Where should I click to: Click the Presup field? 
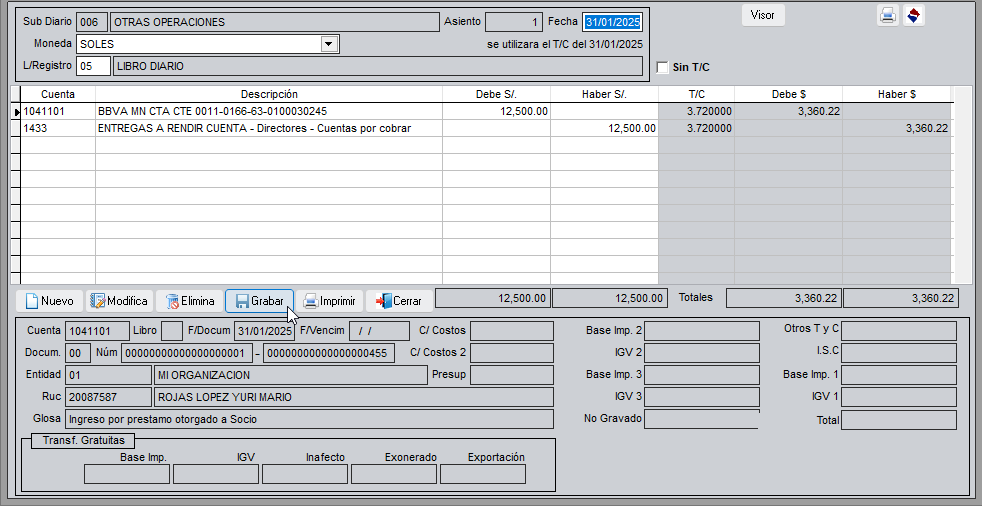click(x=512, y=375)
